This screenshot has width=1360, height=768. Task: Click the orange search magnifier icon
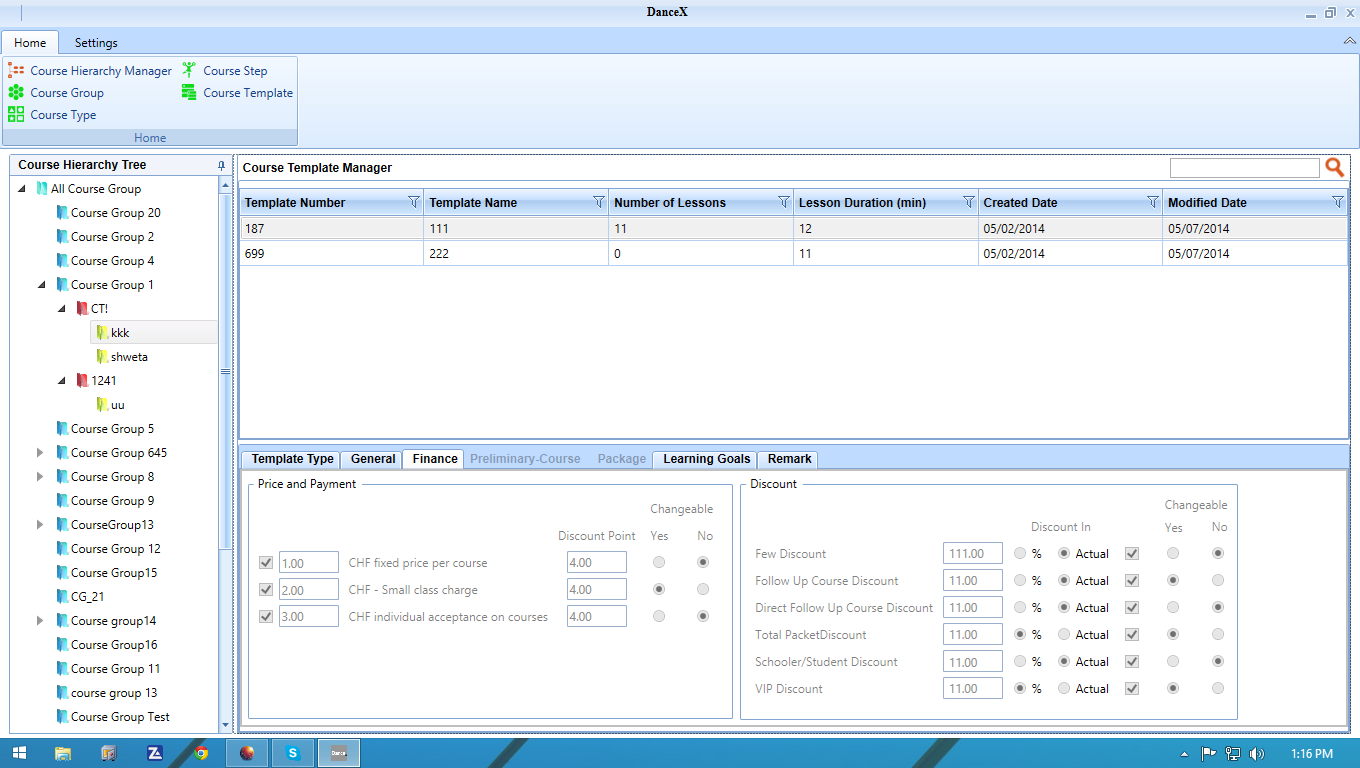pyautogui.click(x=1334, y=168)
